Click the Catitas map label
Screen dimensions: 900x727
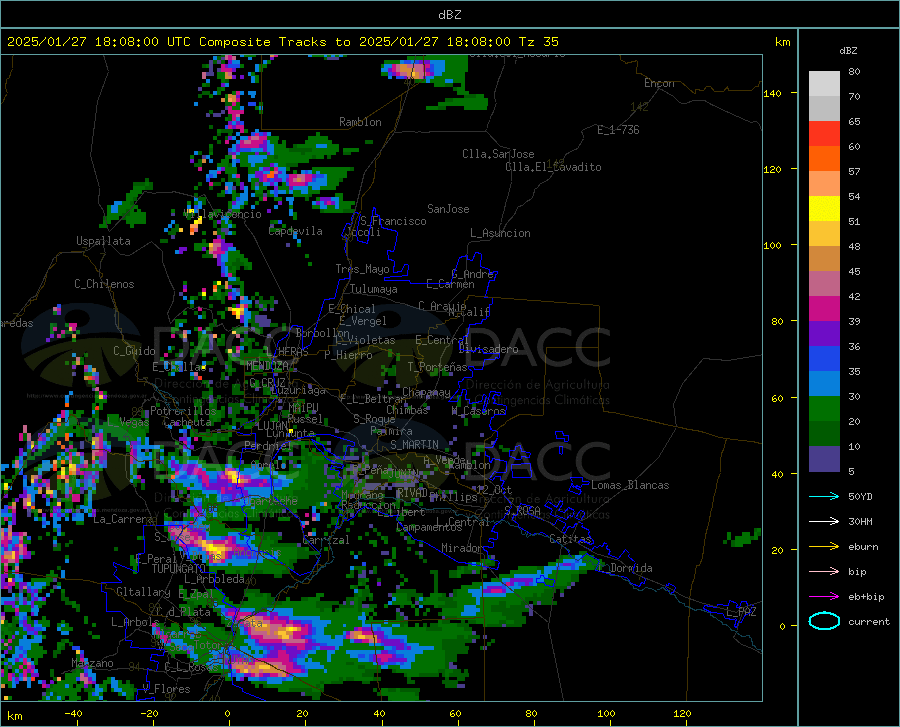571,539
